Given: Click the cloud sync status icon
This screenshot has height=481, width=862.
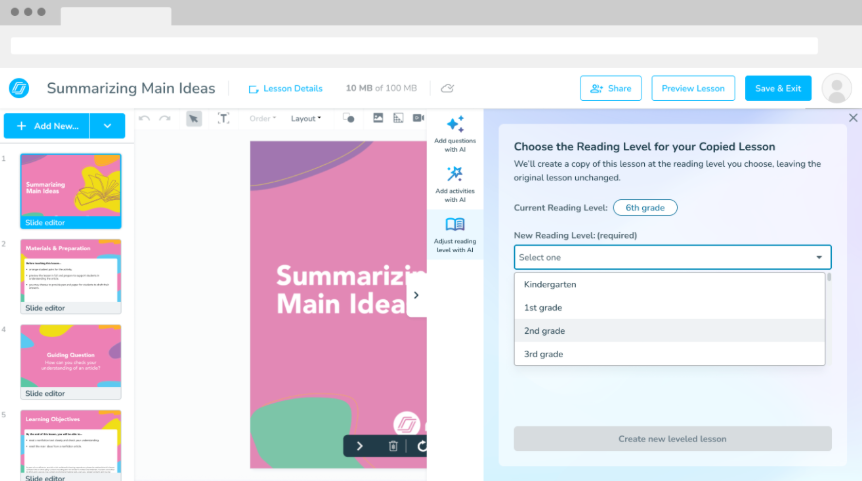Looking at the screenshot, I should [x=447, y=88].
